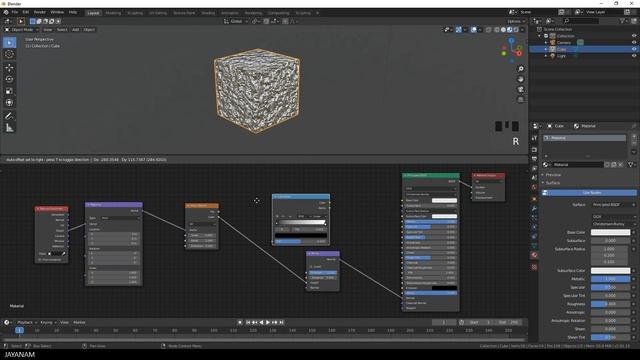Open the Global transform orientation dropdown
This screenshot has height=360, width=640.
coord(236,21)
